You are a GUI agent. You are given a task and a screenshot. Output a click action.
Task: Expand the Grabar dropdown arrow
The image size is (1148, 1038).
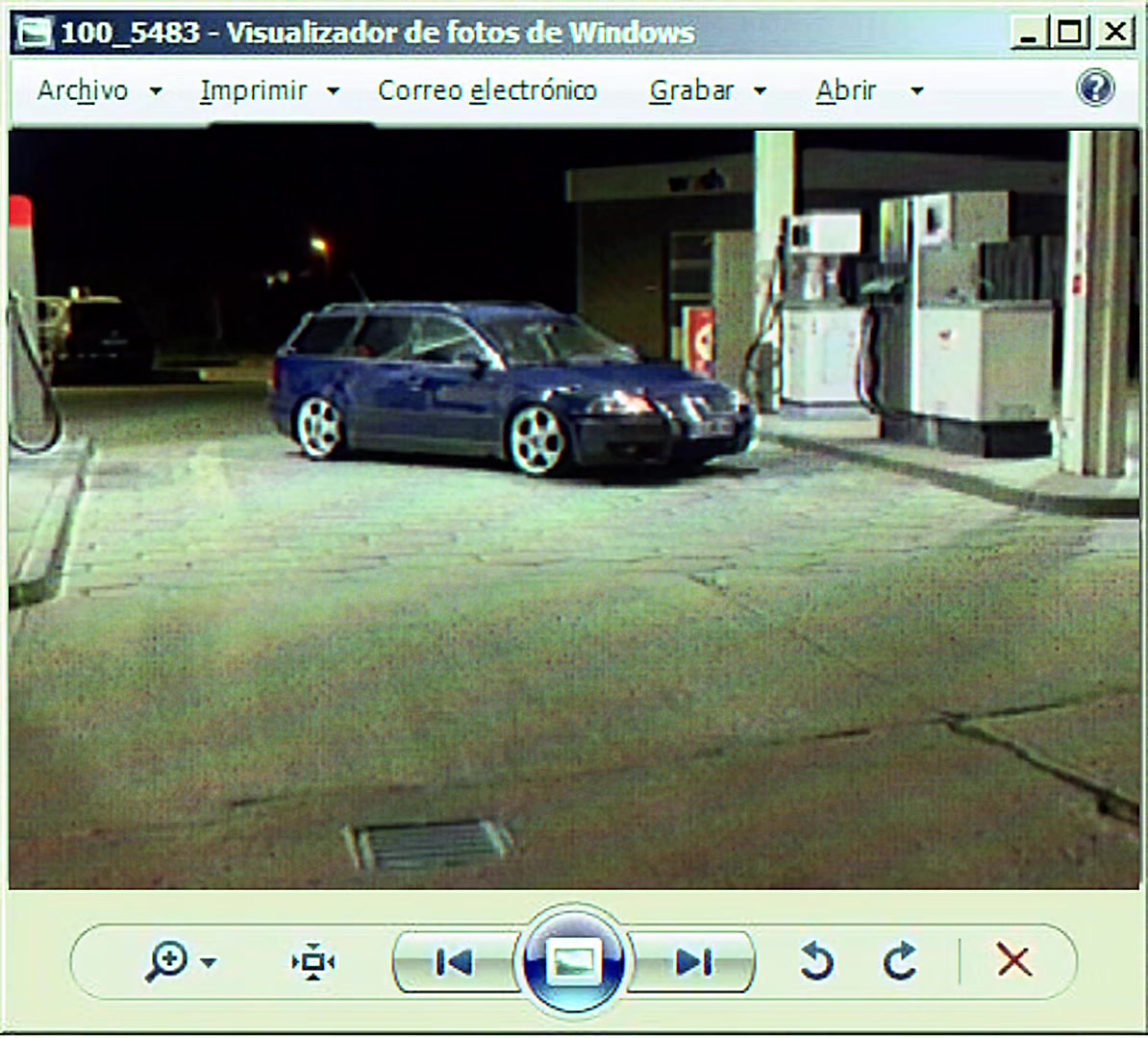coord(760,91)
